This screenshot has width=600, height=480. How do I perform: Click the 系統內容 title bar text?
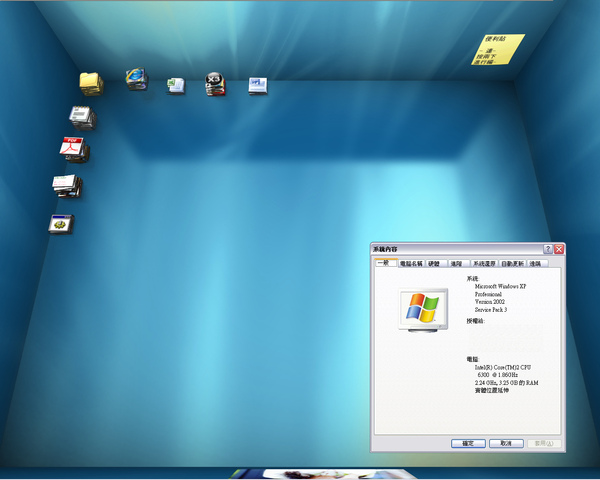tap(385, 249)
